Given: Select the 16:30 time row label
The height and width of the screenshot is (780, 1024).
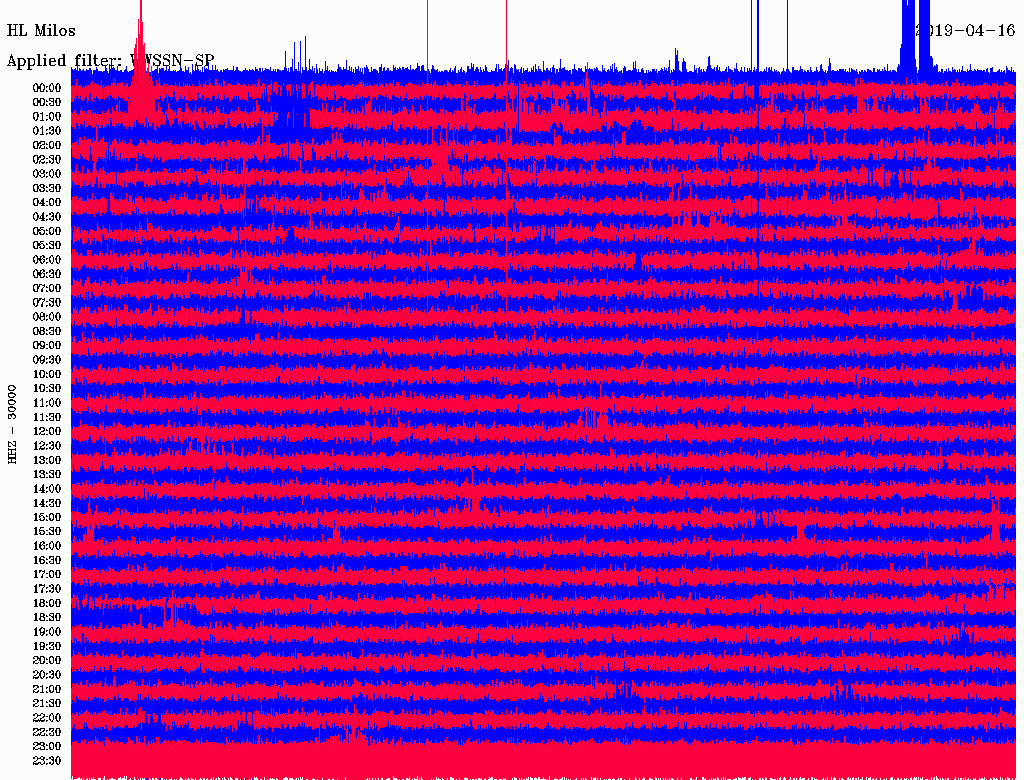Looking at the screenshot, I should pyautogui.click(x=47, y=560).
